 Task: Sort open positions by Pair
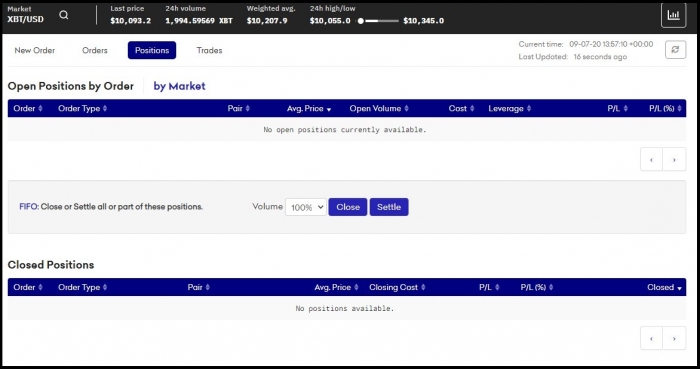(x=238, y=108)
